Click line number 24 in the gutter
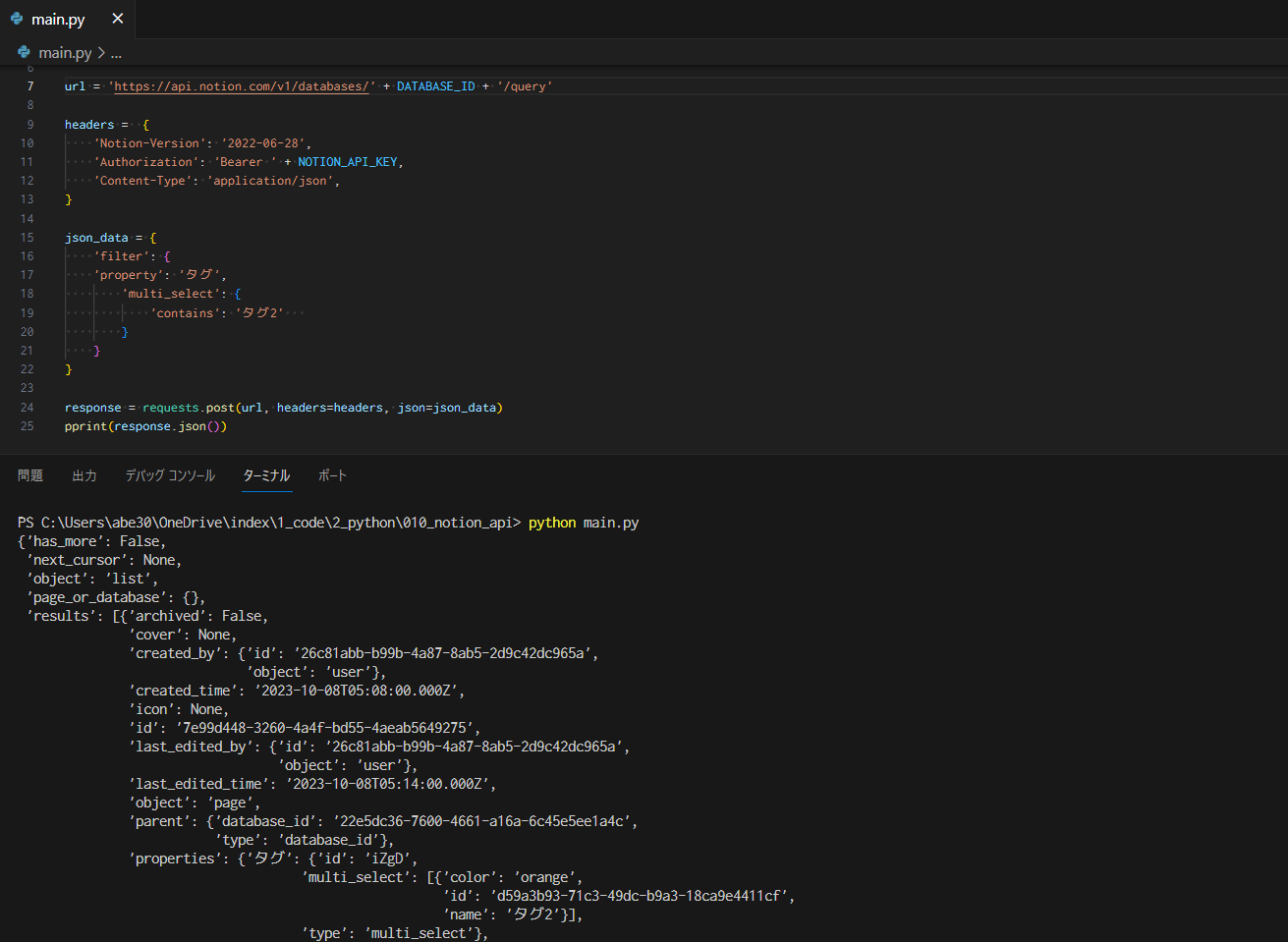This screenshot has width=1288, height=942. point(27,408)
